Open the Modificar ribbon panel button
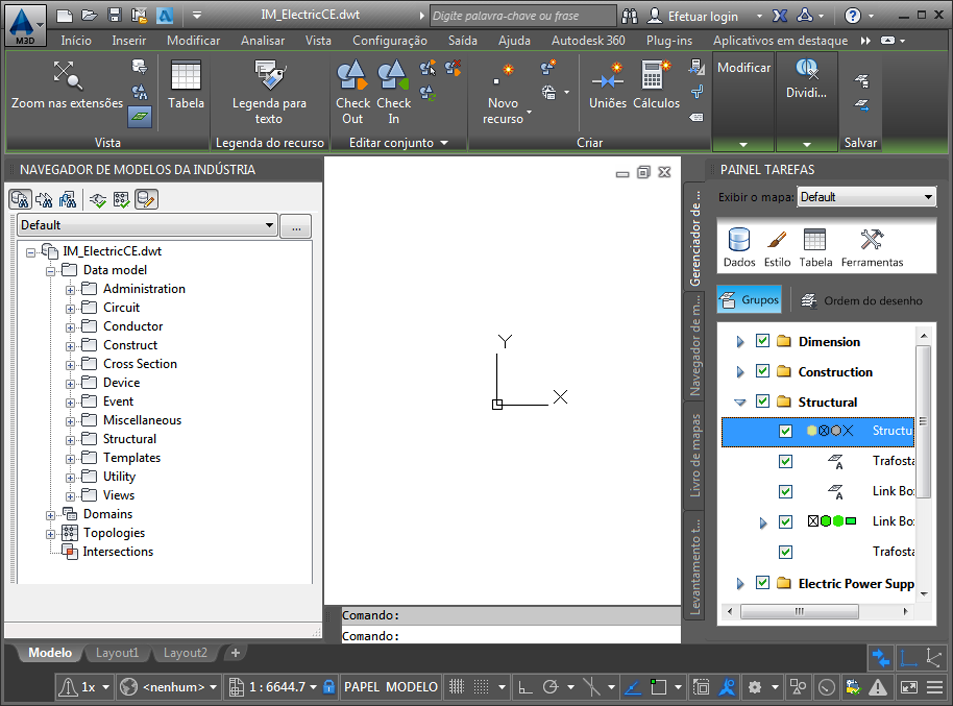953x706 pixels. [743, 102]
